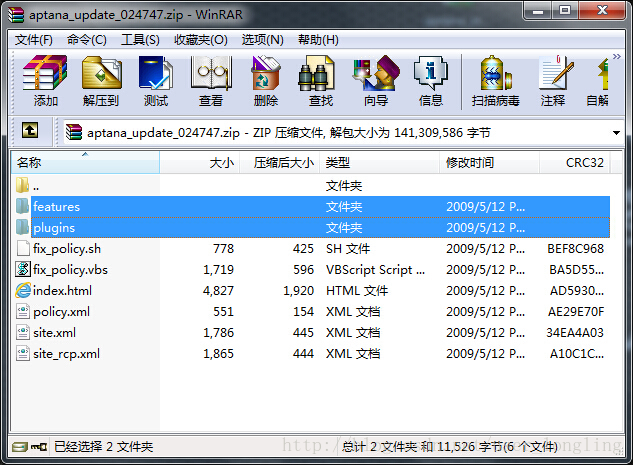Click the plugins folder icon

(23, 227)
